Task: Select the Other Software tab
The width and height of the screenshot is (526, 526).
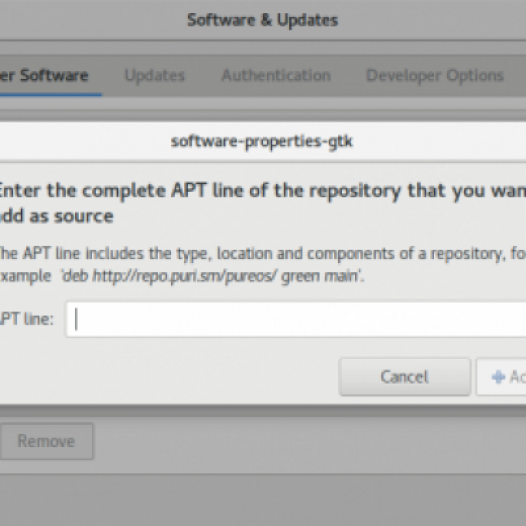Action: (44, 75)
